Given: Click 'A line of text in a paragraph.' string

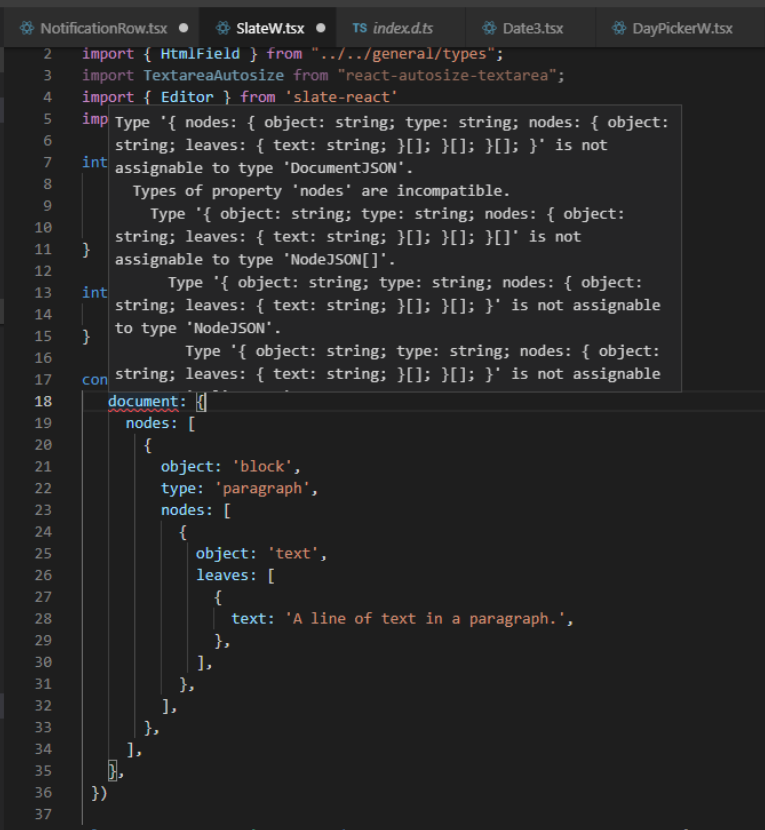Looking at the screenshot, I should [425, 619].
